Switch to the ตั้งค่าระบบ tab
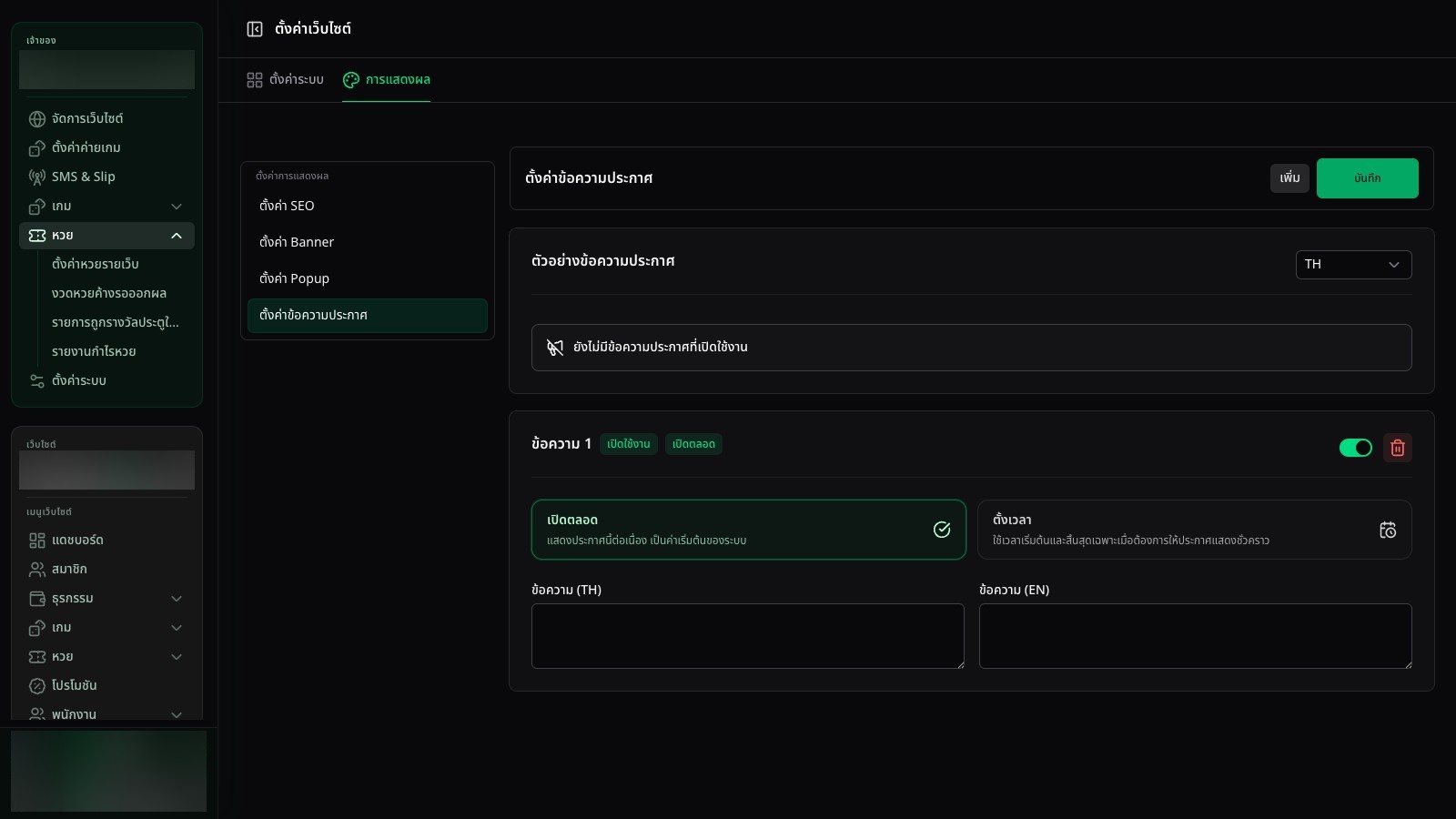This screenshot has width=1456, height=819. [x=285, y=80]
